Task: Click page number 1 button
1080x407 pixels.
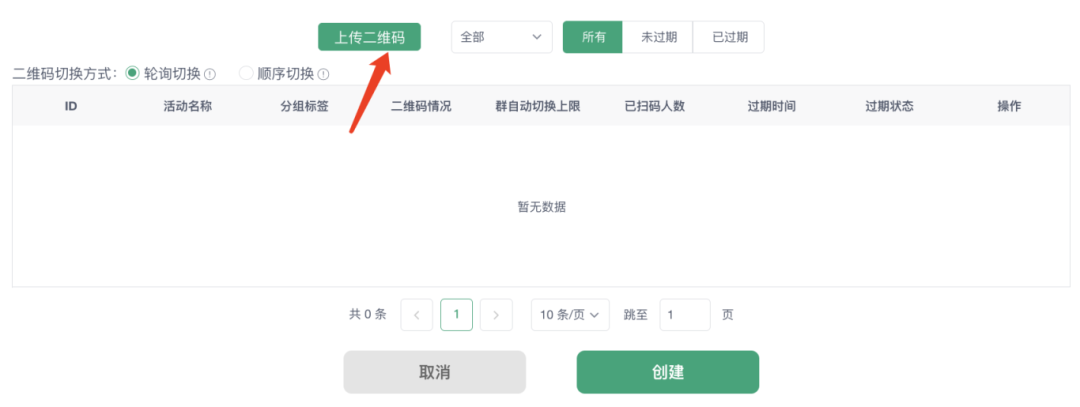Action: (456, 314)
